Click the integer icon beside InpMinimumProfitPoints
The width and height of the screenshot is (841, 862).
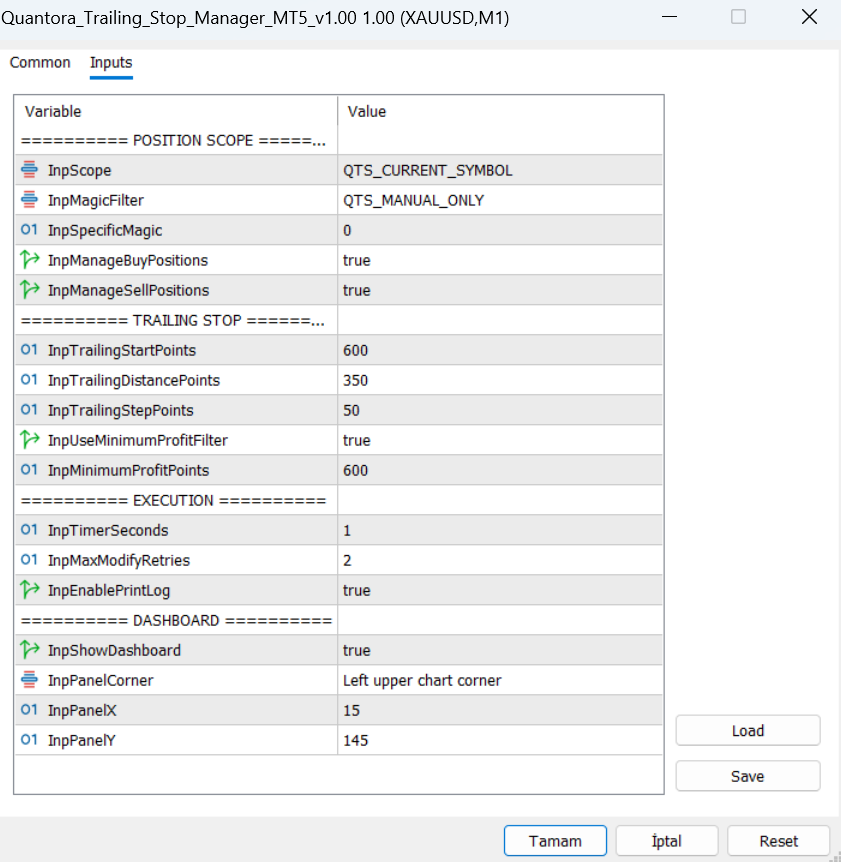click(29, 469)
